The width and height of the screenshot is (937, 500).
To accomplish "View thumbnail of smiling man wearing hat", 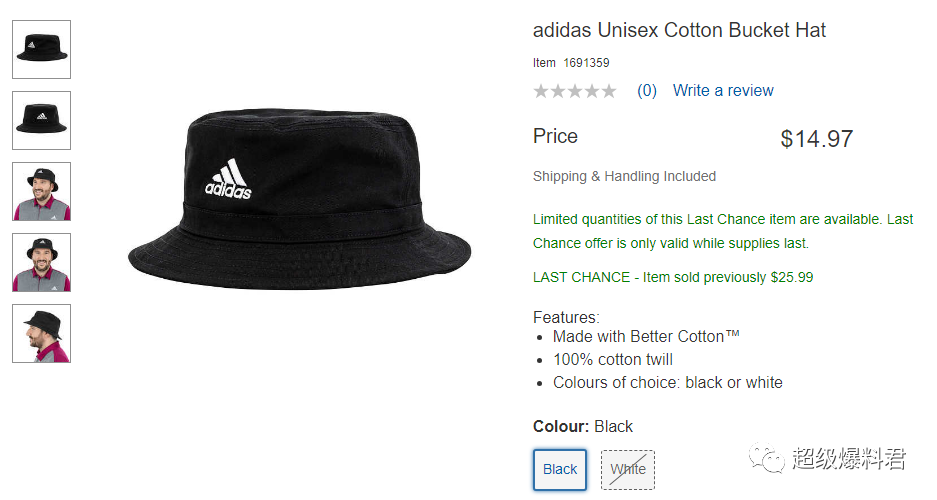I will tap(41, 192).
